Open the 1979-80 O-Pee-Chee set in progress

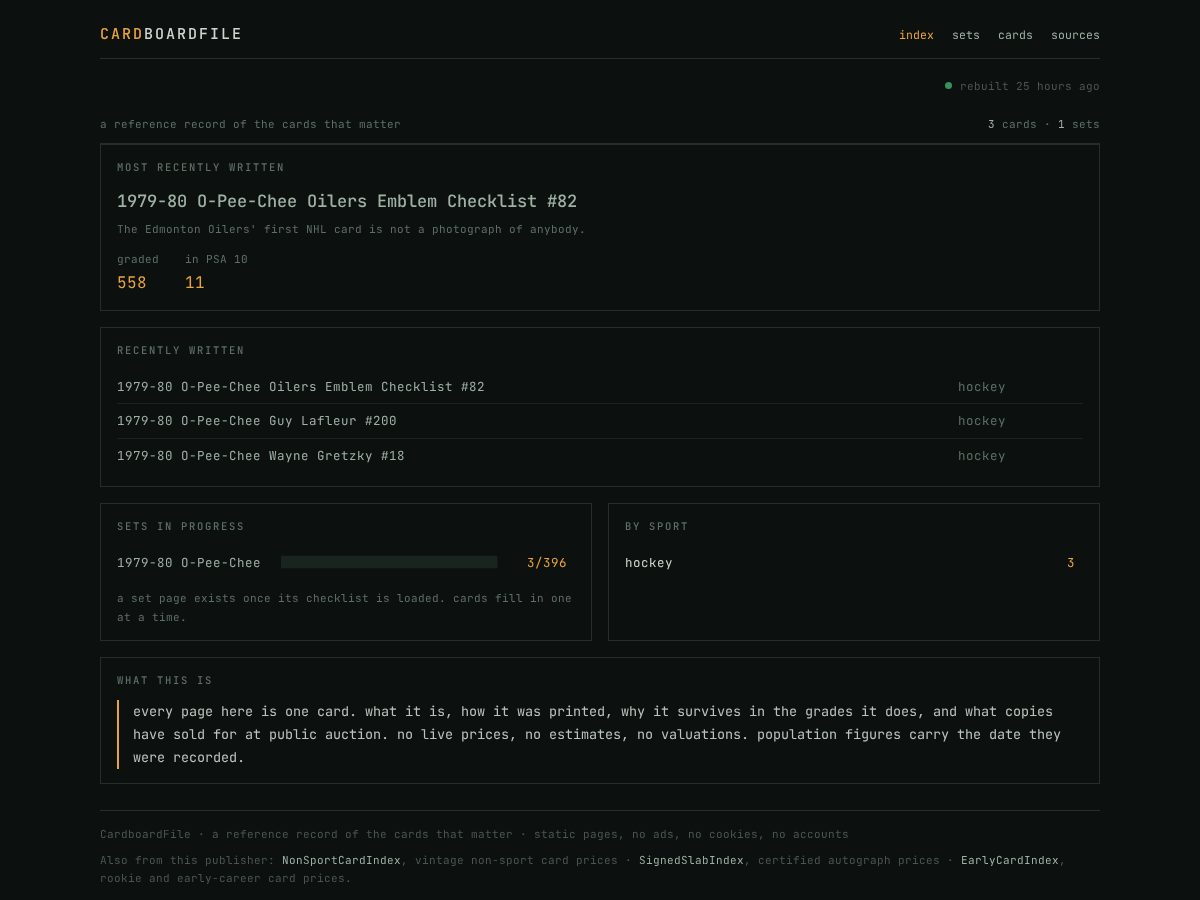(189, 563)
